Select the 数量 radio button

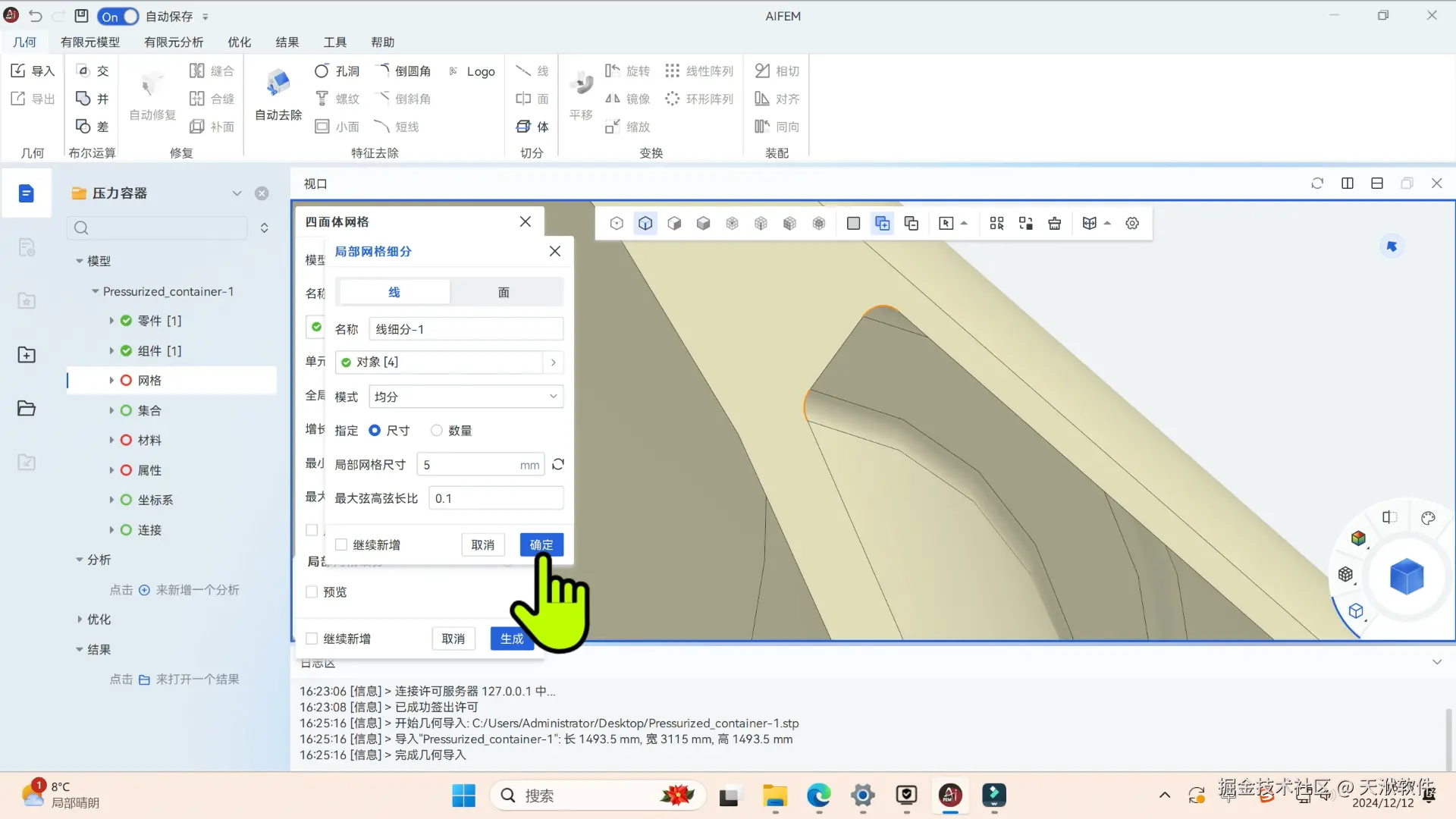click(x=437, y=431)
